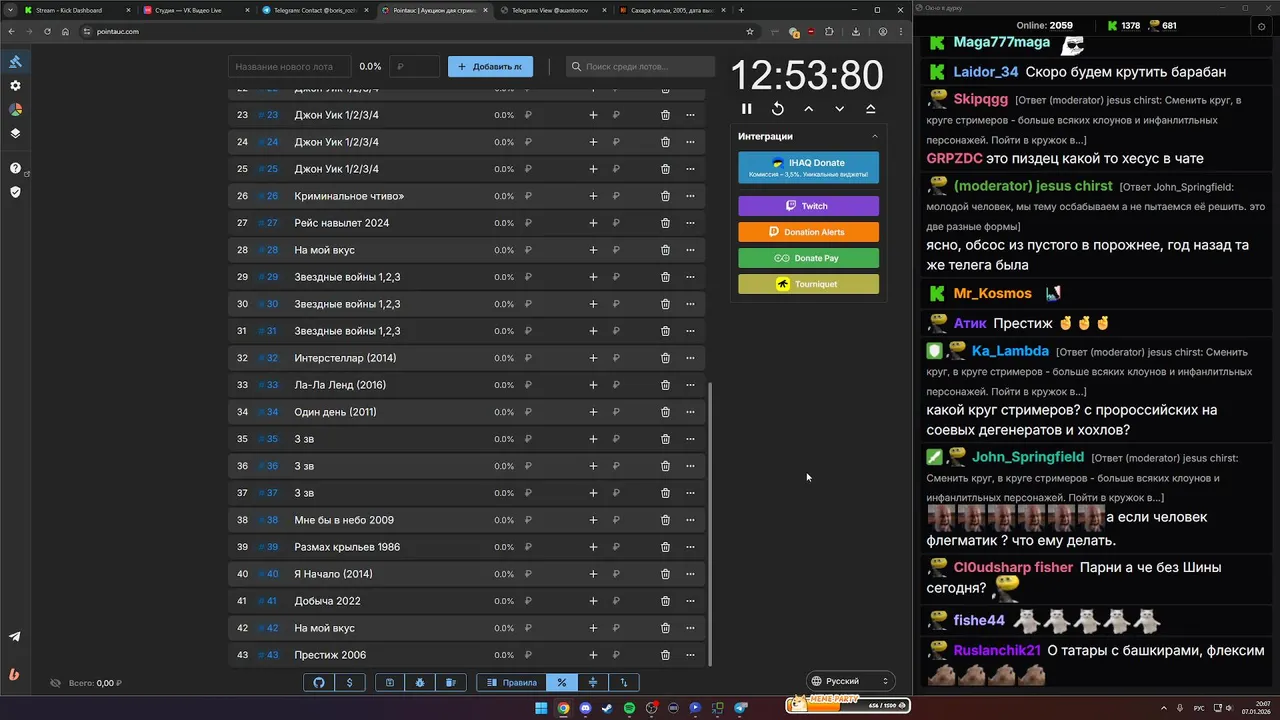The width and height of the screenshot is (1280, 720).
Task: Add amount plus on Ла-Ла Ленд (2016)
Action: coord(593,385)
